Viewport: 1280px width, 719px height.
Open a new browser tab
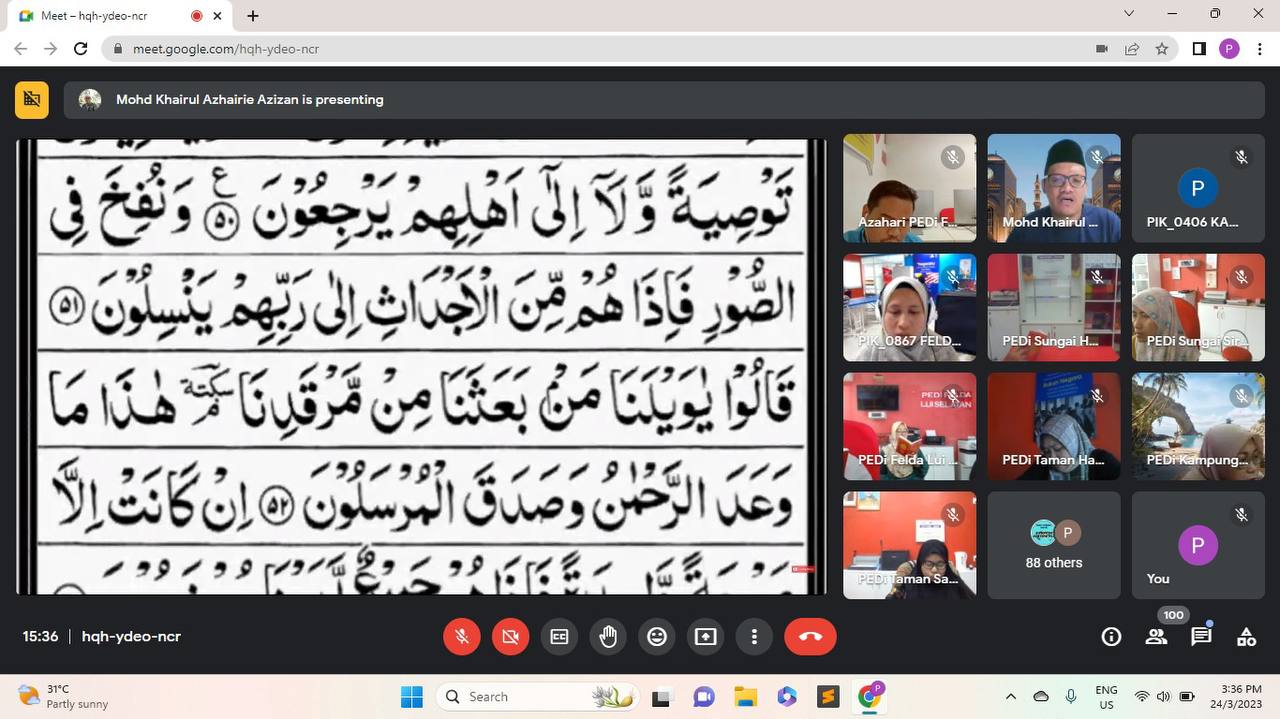tap(253, 16)
